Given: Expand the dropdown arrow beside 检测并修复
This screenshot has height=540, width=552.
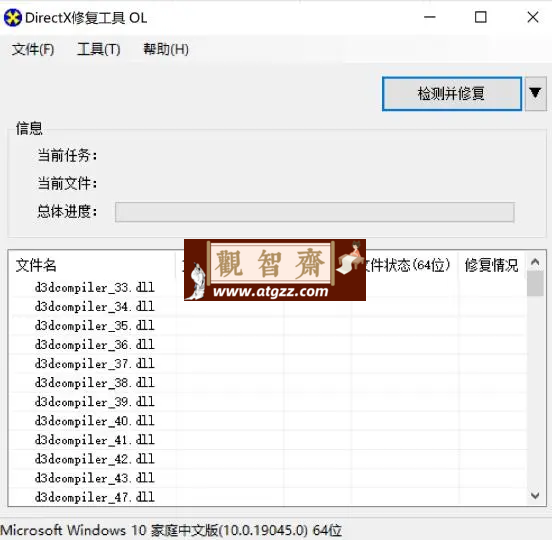Looking at the screenshot, I should [535, 94].
